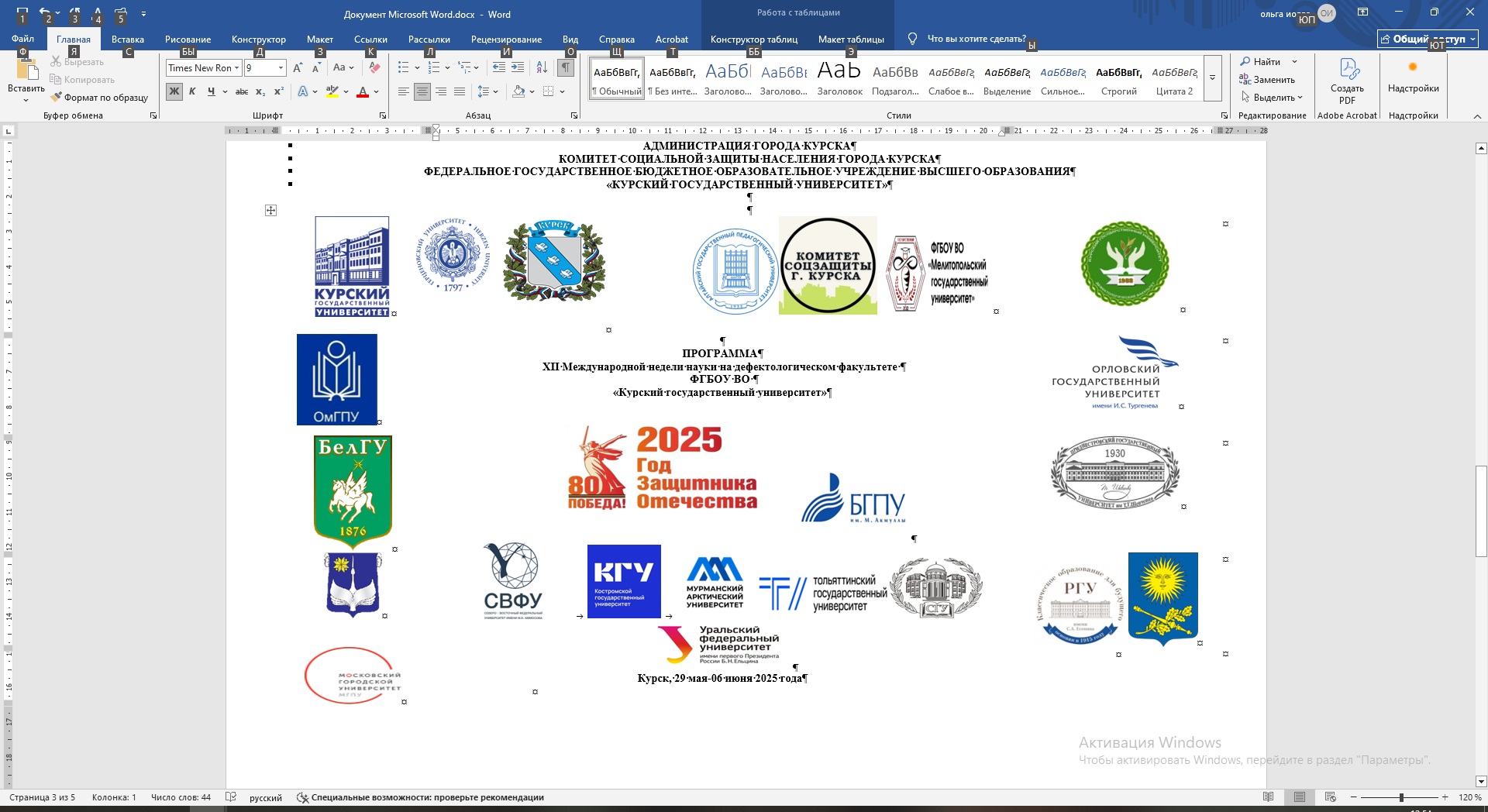This screenshot has height=812, width=1488.
Task: Click the русский language indicator
Action: click(265, 797)
